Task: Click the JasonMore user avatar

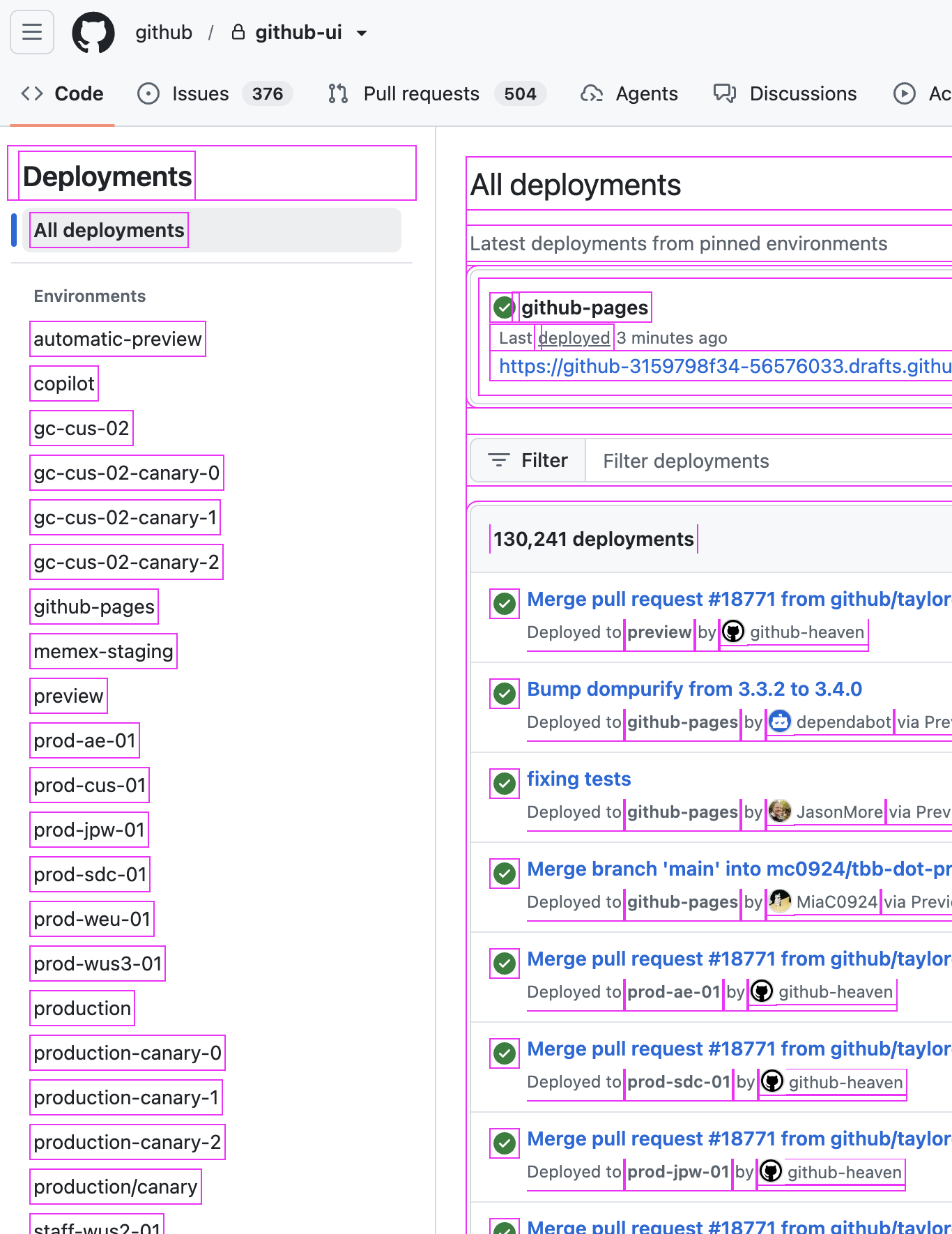Action: point(780,812)
